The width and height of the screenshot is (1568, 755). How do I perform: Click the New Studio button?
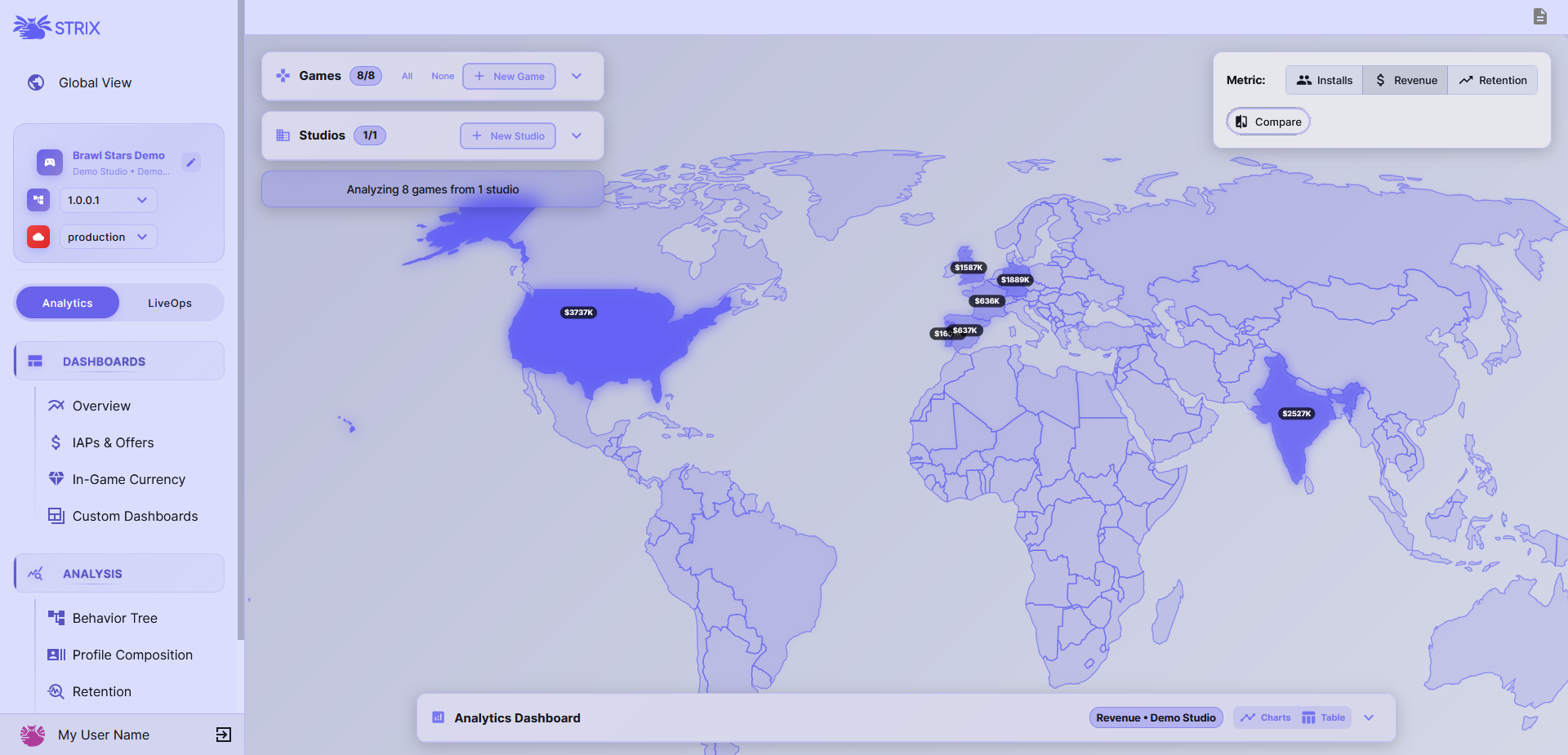click(508, 135)
